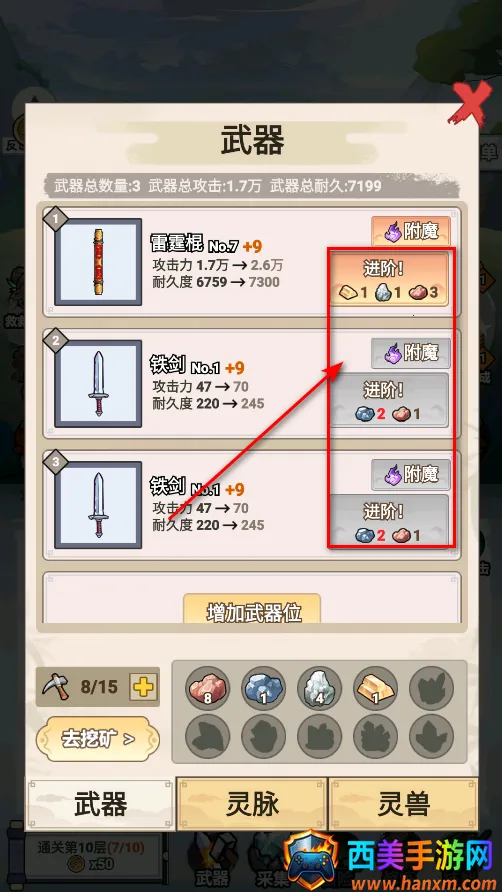Switch to the 灵脉 tab
Viewport: 502px width, 892px height.
pos(252,804)
